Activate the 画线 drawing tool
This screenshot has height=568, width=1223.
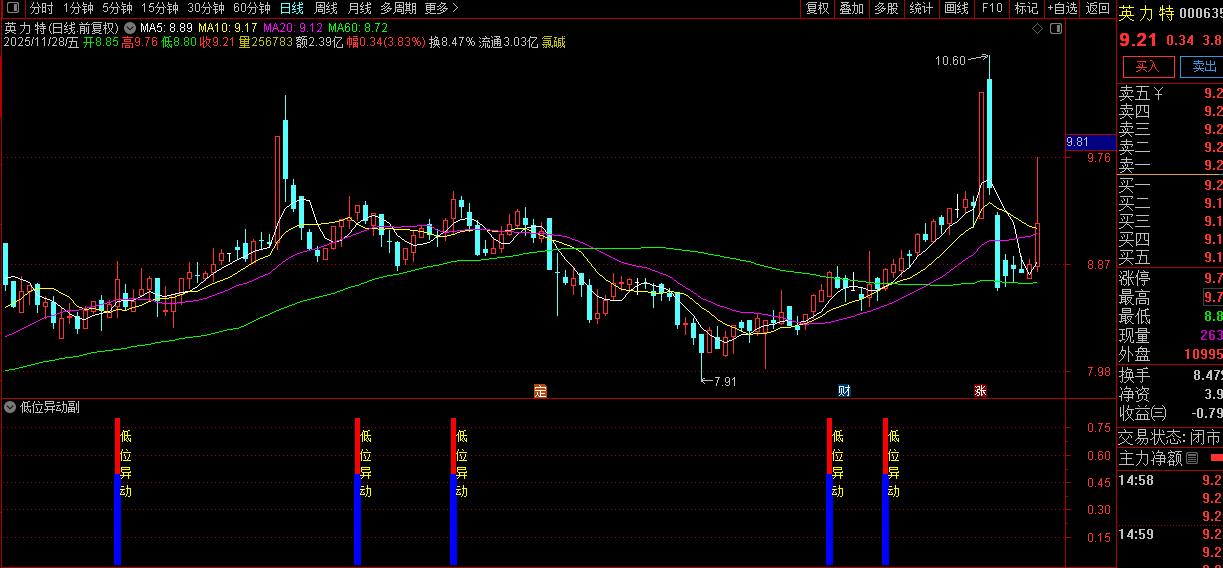(x=956, y=8)
